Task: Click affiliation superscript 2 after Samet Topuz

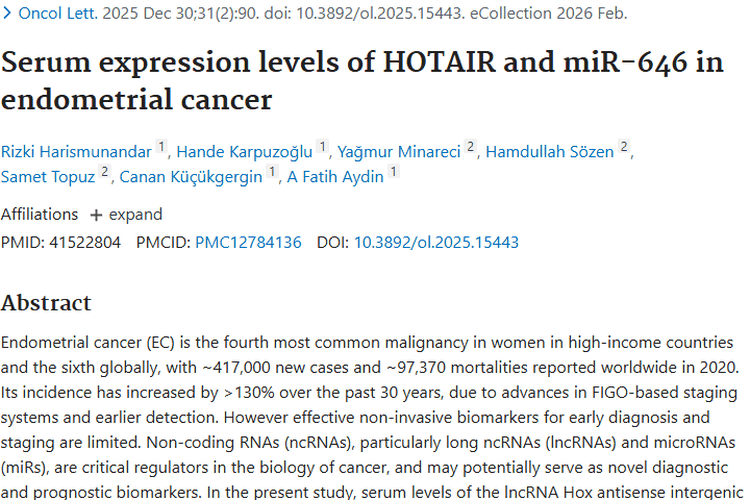Action: tap(104, 173)
